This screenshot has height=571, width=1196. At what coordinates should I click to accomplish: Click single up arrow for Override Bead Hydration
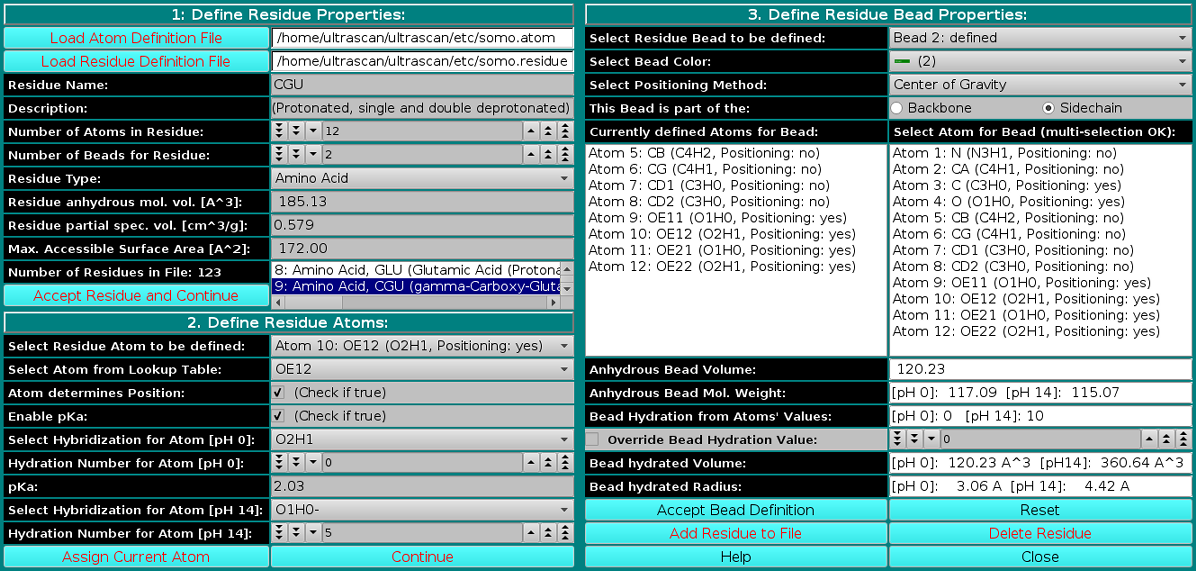(x=1148, y=439)
